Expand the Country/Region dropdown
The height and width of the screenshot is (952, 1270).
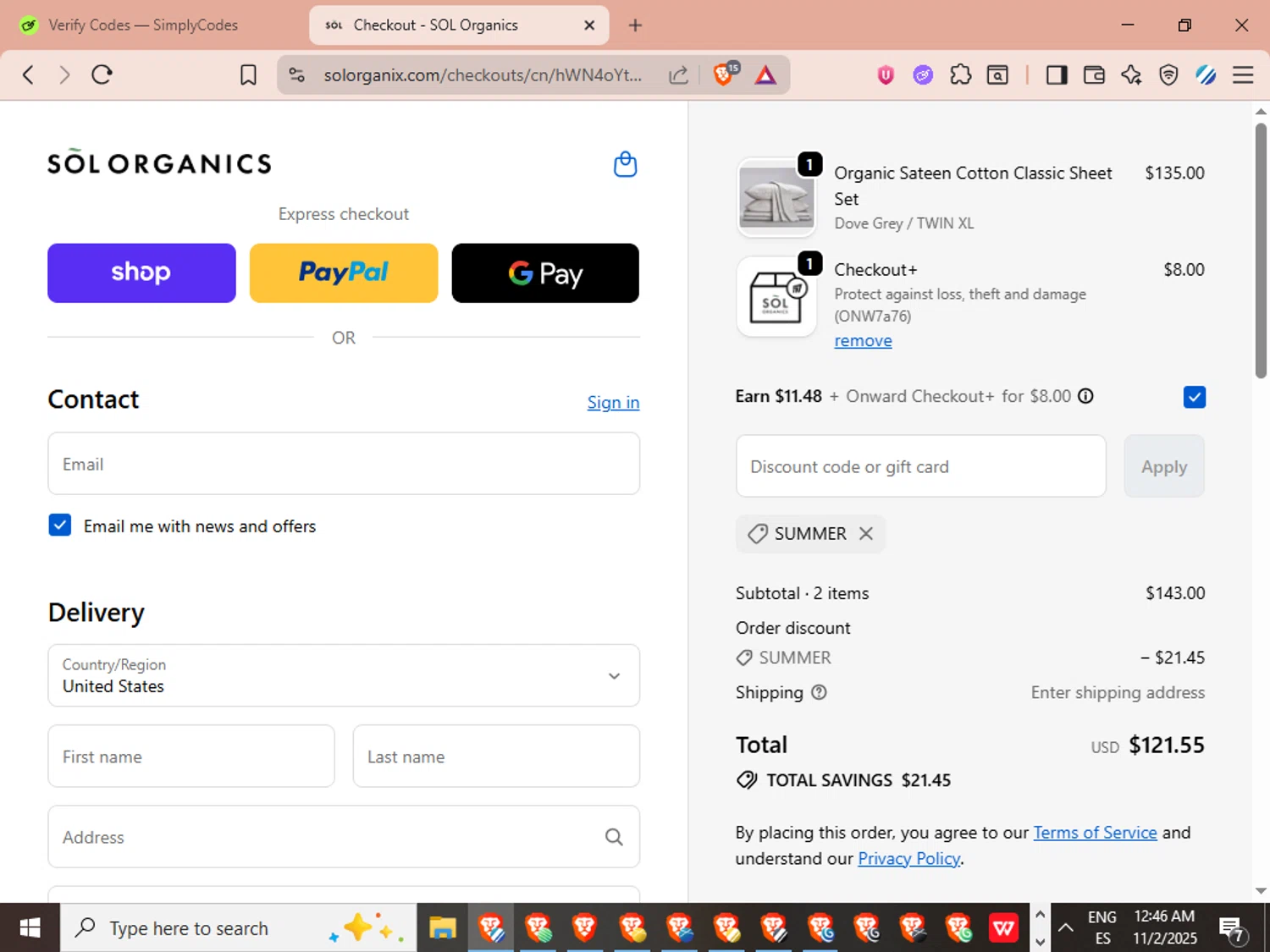pyautogui.click(x=344, y=675)
